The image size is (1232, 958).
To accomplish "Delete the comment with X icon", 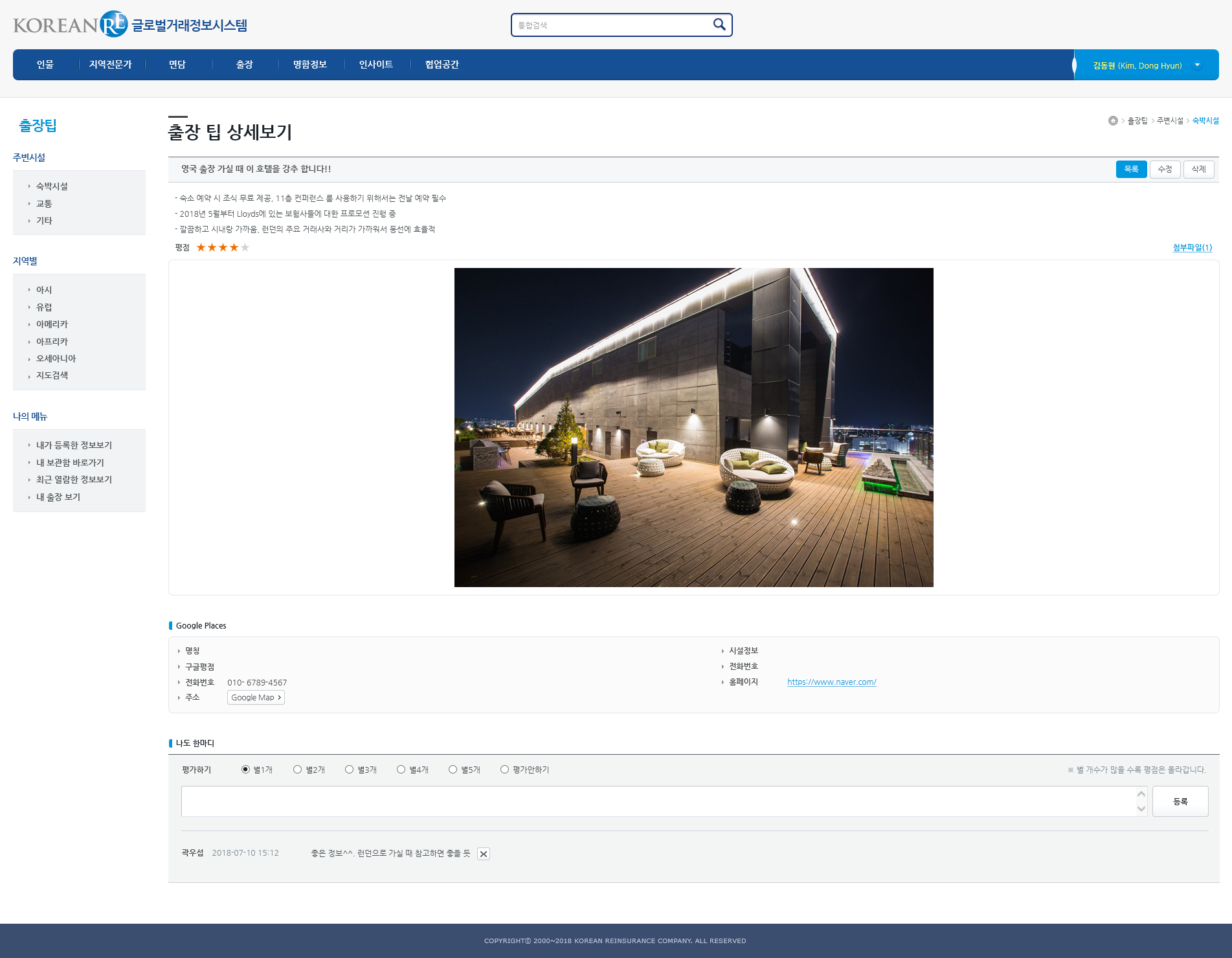I will (483, 854).
